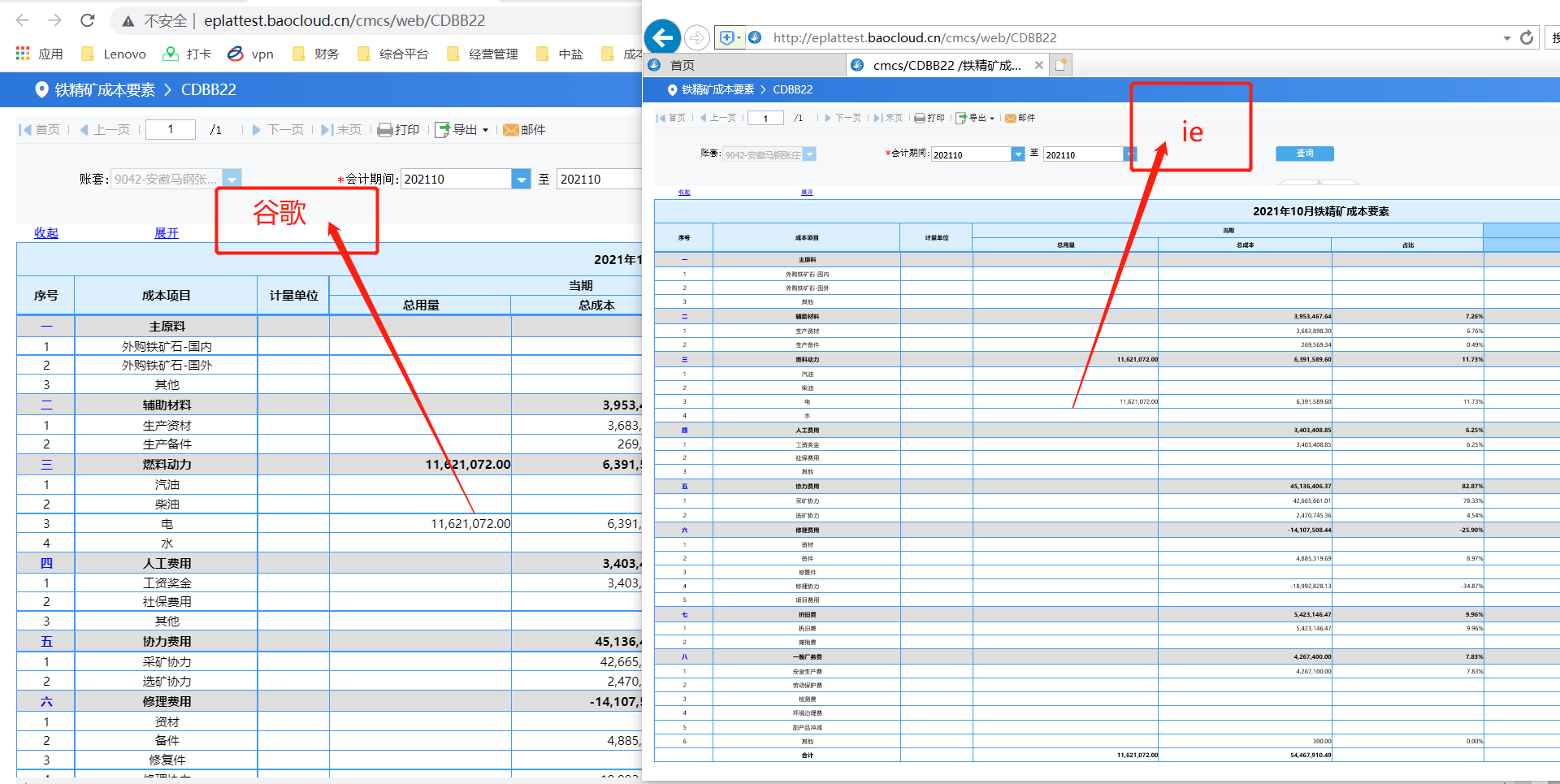Image resolution: width=1560 pixels, height=784 pixels.
Task: Click 会计期间 end field 202110 in Chrome
Action: click(x=600, y=179)
